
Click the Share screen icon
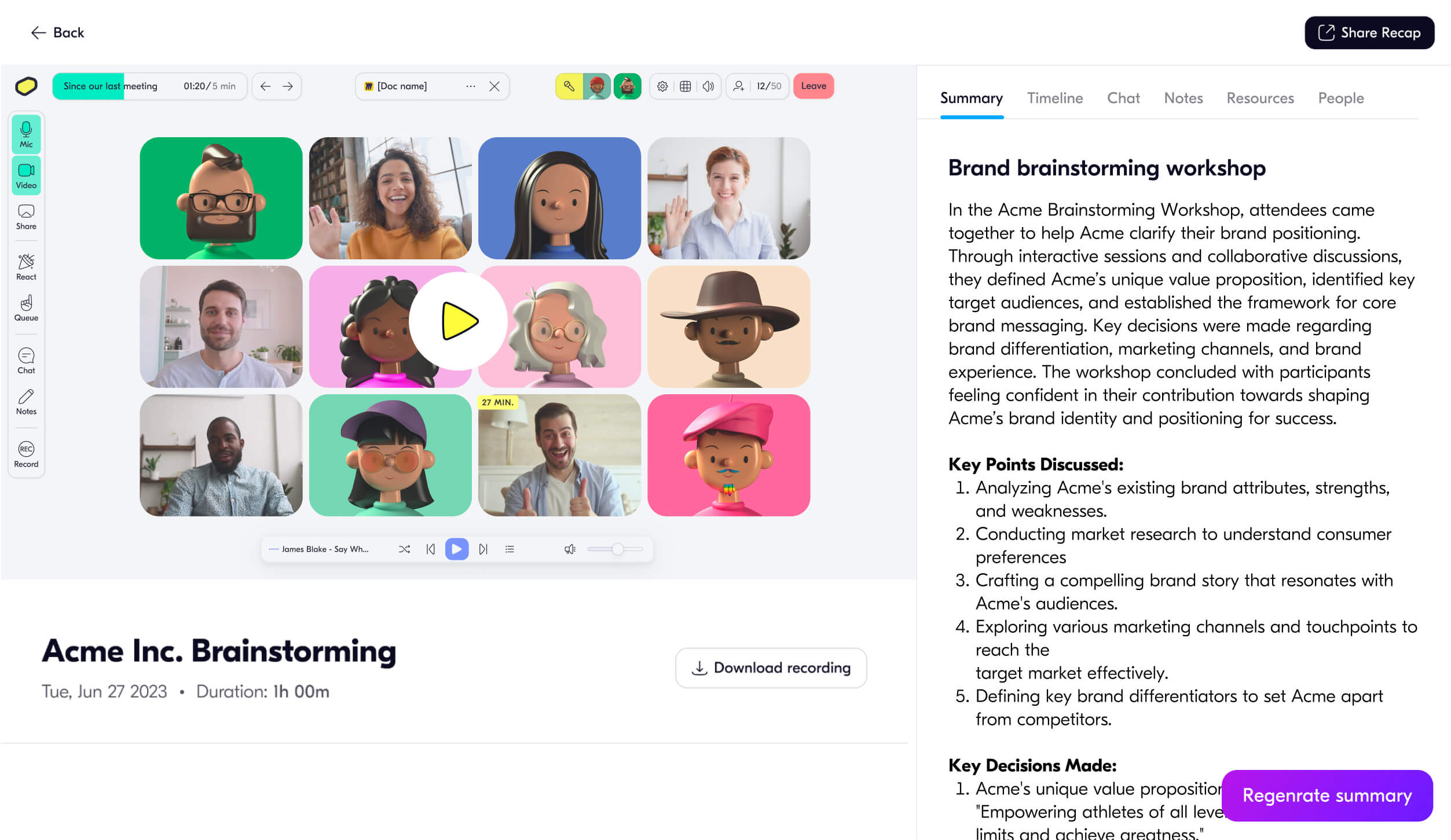(x=26, y=217)
